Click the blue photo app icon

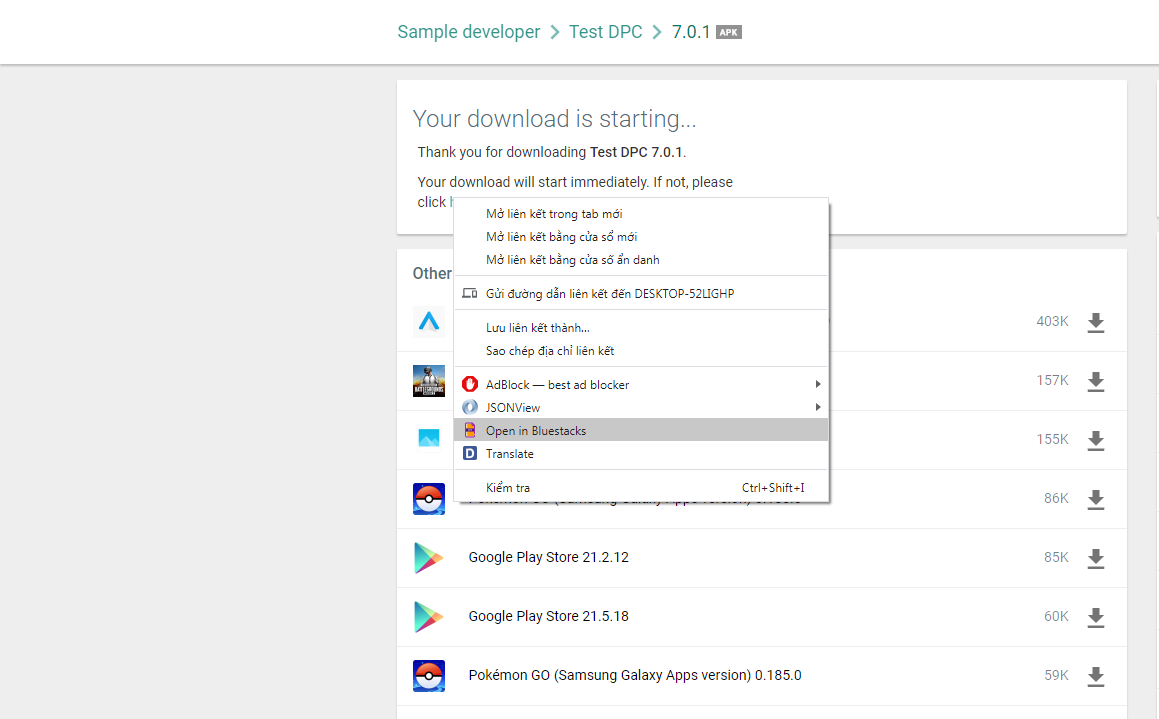tap(429, 438)
